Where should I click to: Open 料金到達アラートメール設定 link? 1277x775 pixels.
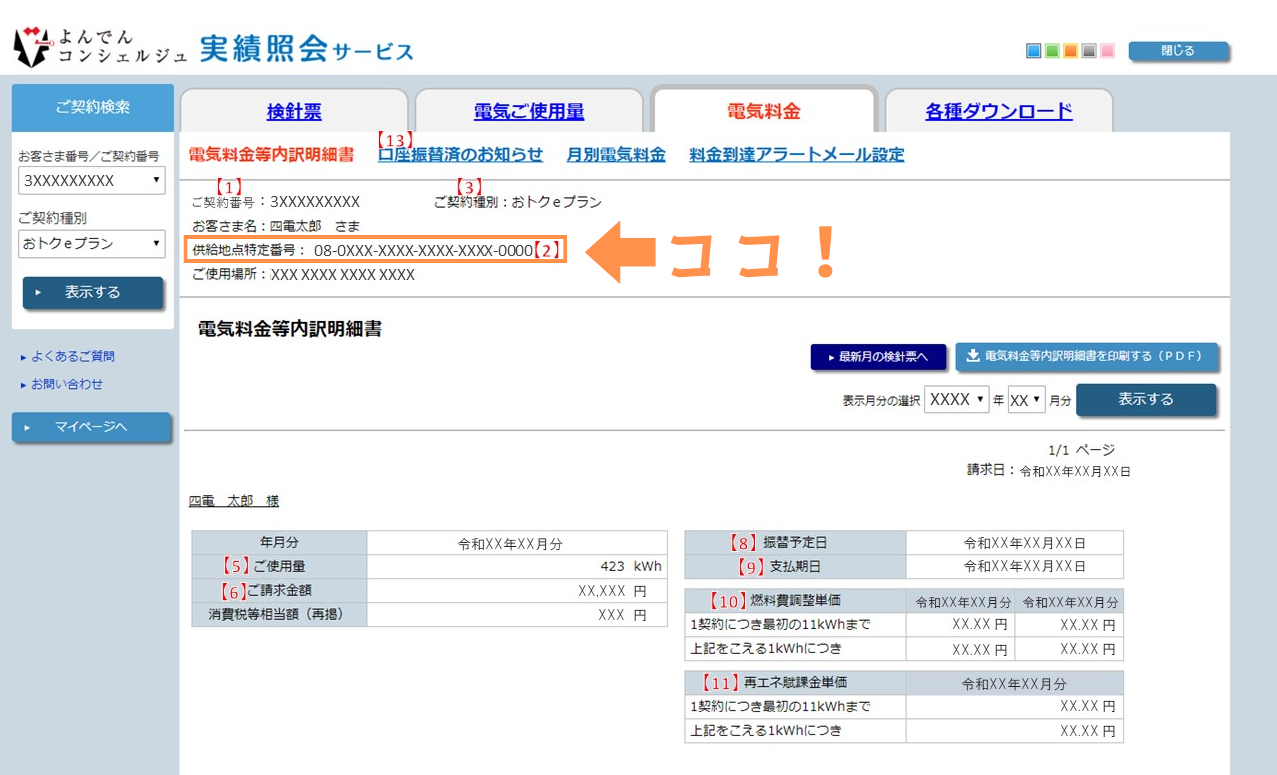[797, 155]
